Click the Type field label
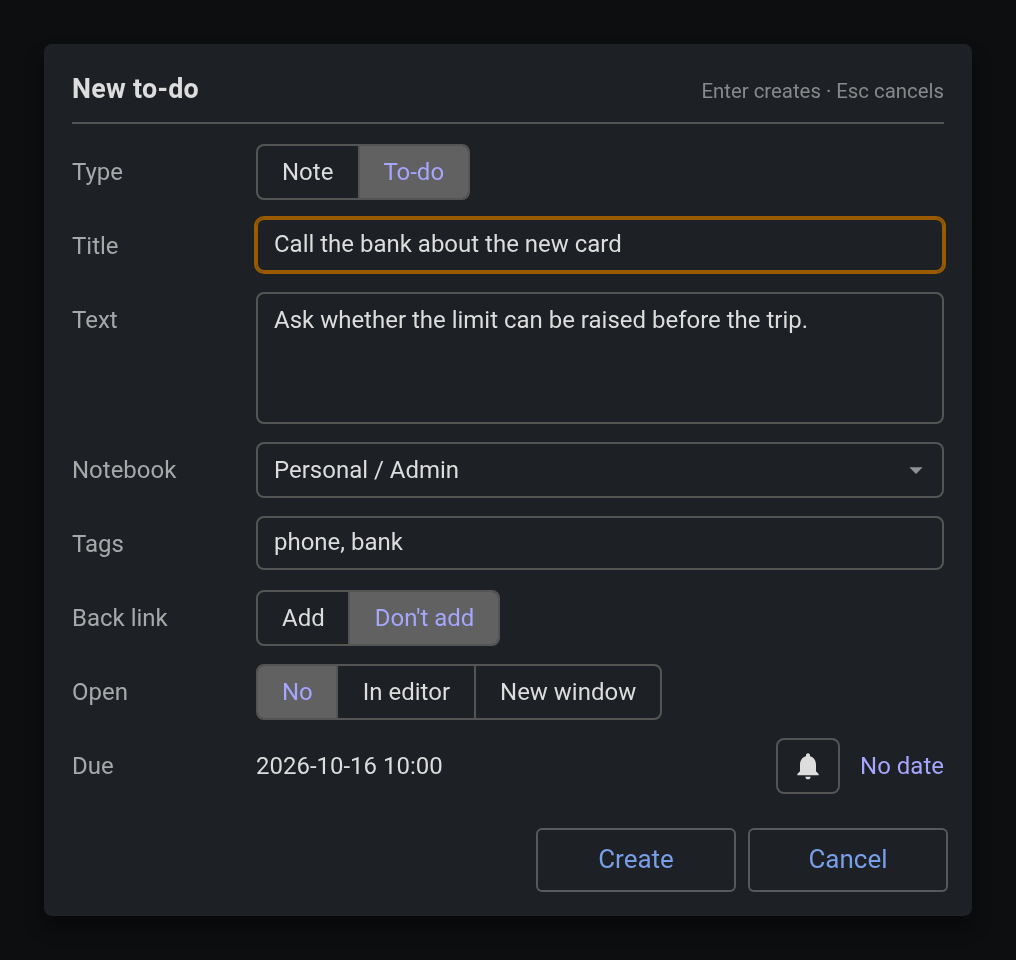This screenshot has height=960, width=1016. click(97, 172)
